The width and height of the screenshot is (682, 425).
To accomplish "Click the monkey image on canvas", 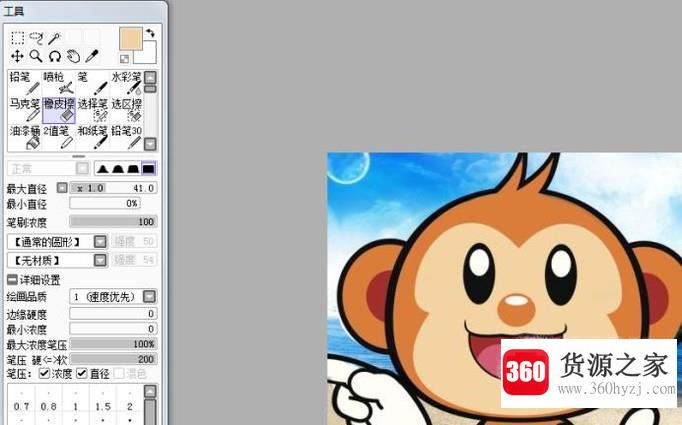I will 505,288.
